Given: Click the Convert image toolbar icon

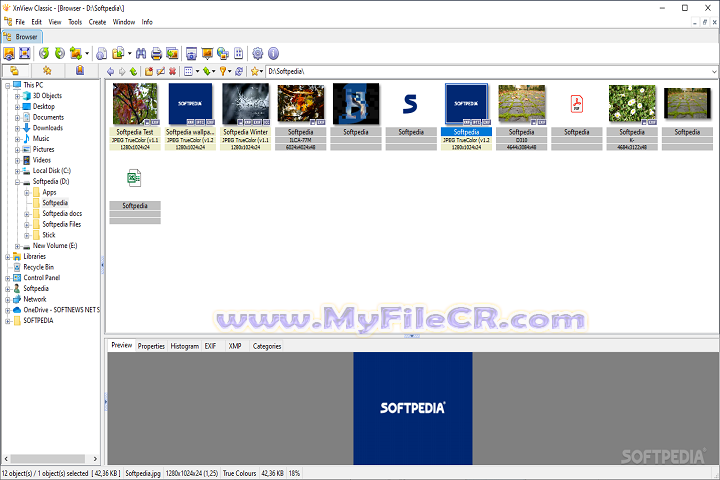Looking at the screenshot, I should [76, 53].
